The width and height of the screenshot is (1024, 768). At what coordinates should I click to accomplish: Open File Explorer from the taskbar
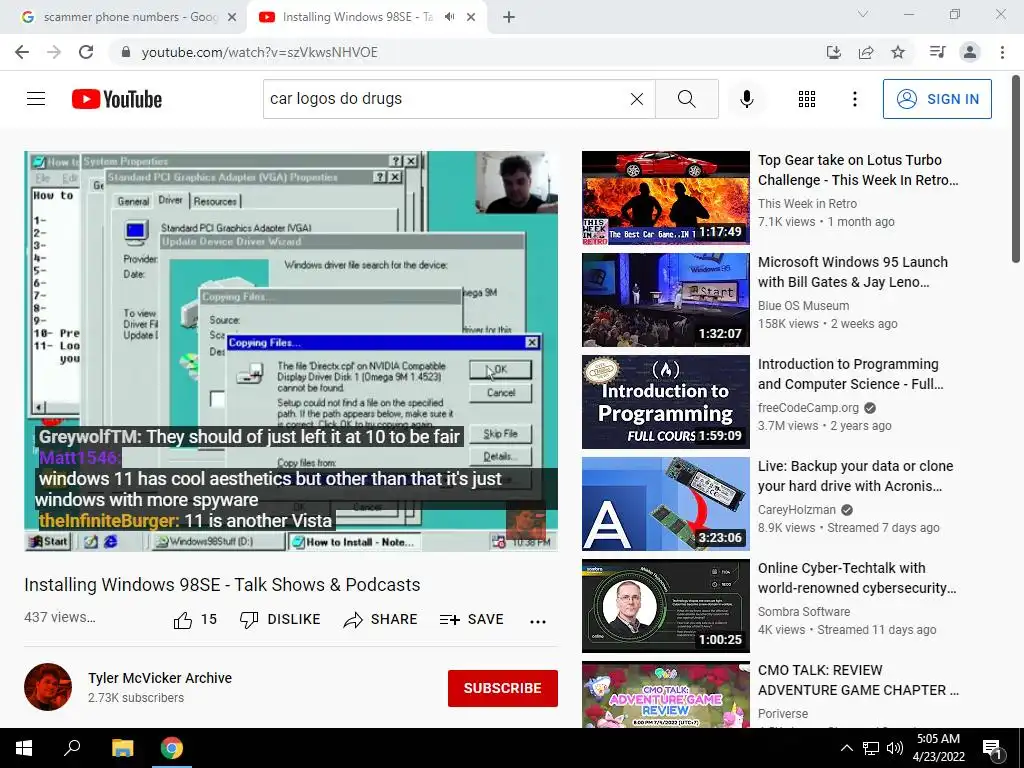[122, 748]
